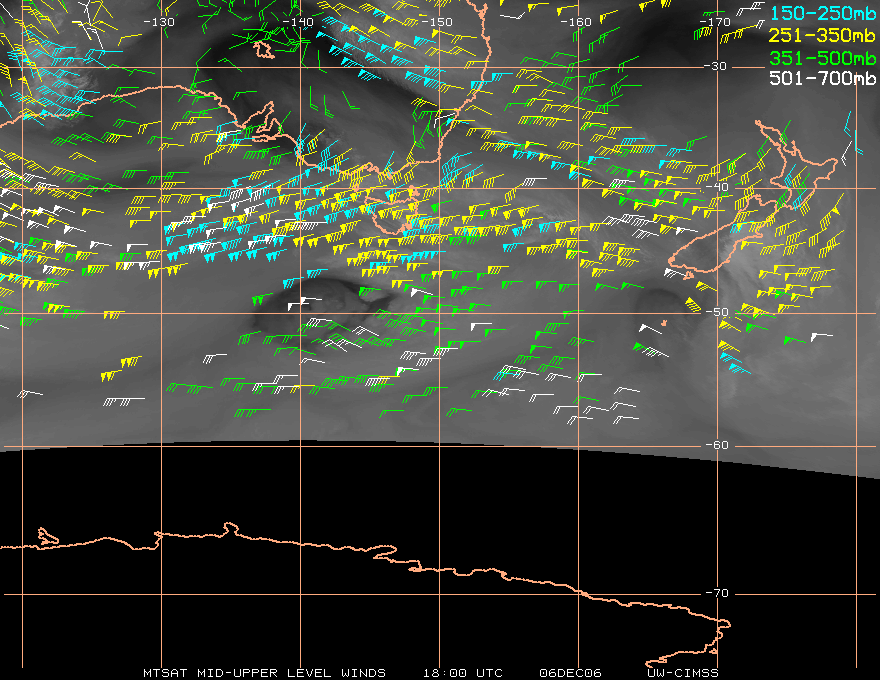Click the UW-CIMSS credit text
This screenshot has width=880, height=680.
pyautogui.click(x=682, y=673)
